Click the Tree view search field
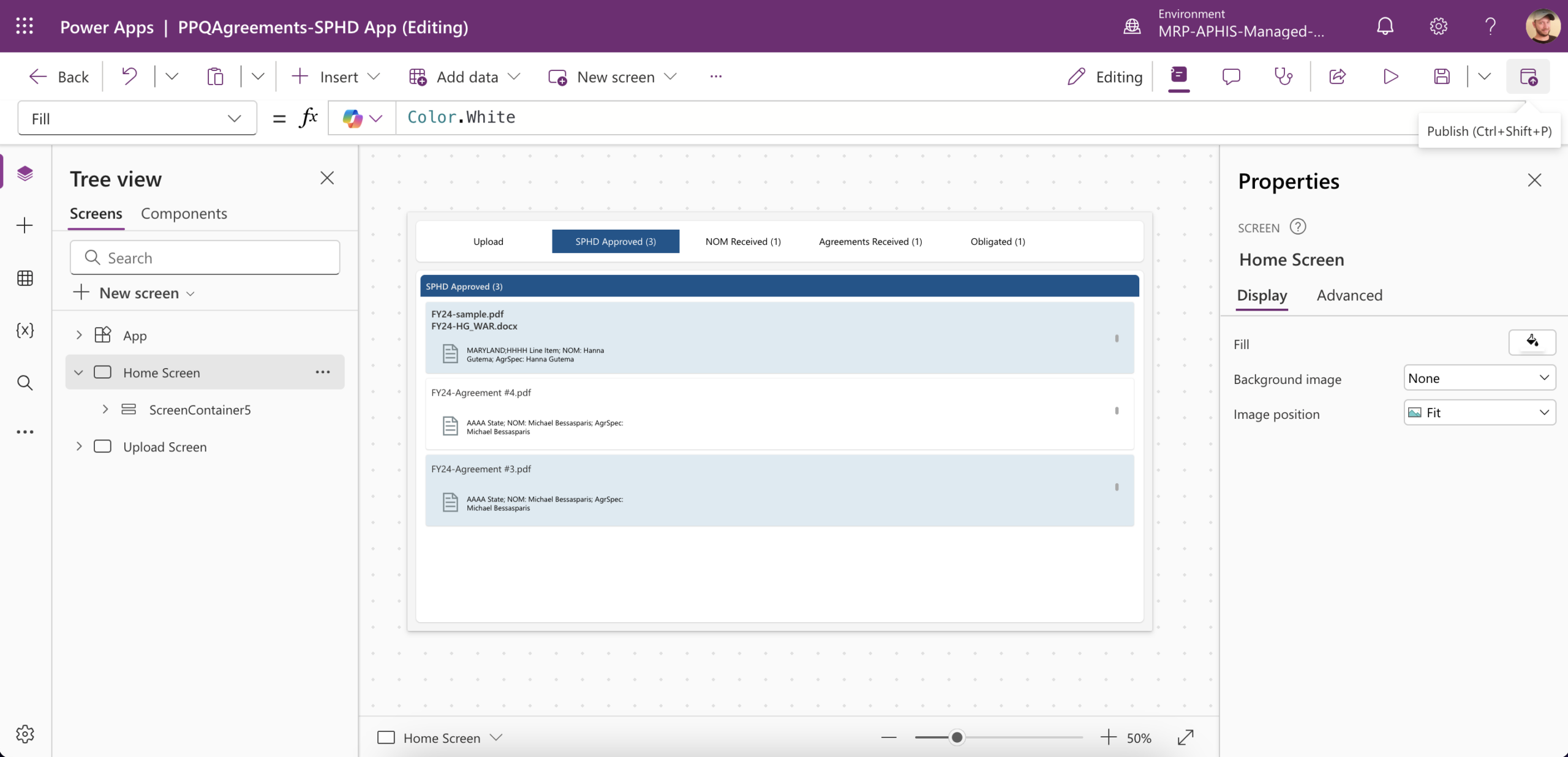Screen dimensions: 1568x757 [205, 258]
